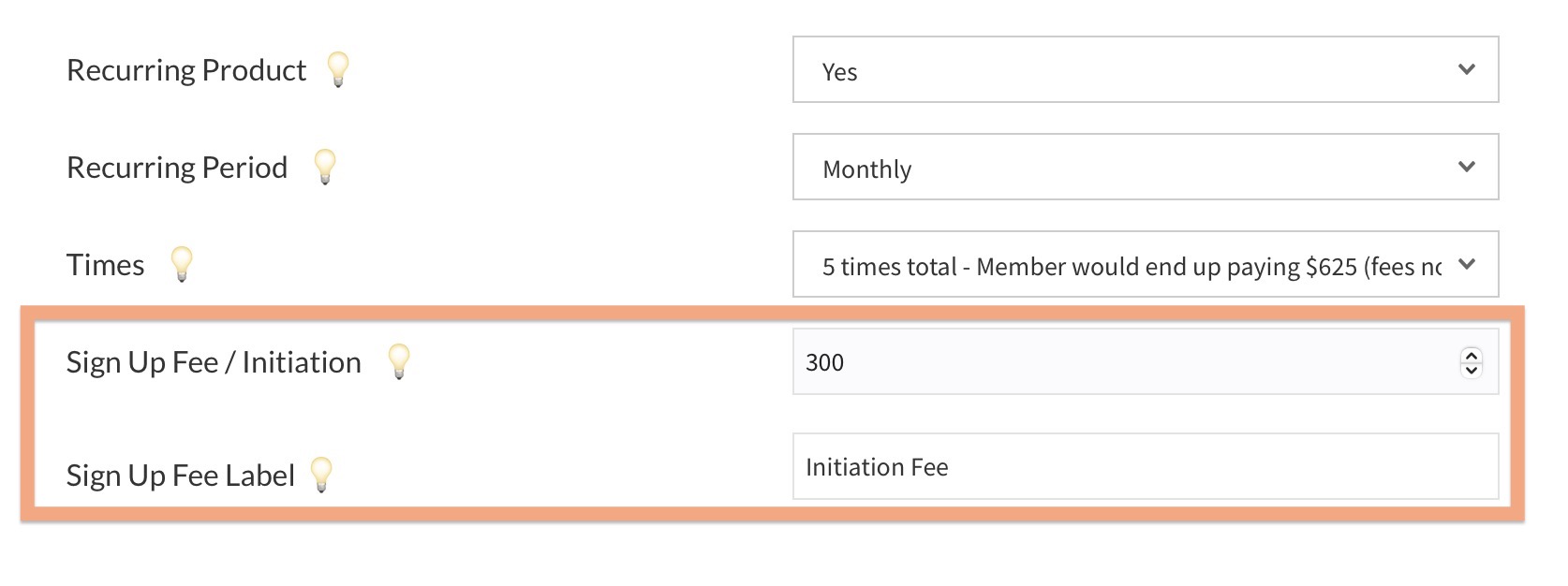Open the Recurring Period dropdown arrow
This screenshot has width=1568, height=586.
pos(1467,167)
